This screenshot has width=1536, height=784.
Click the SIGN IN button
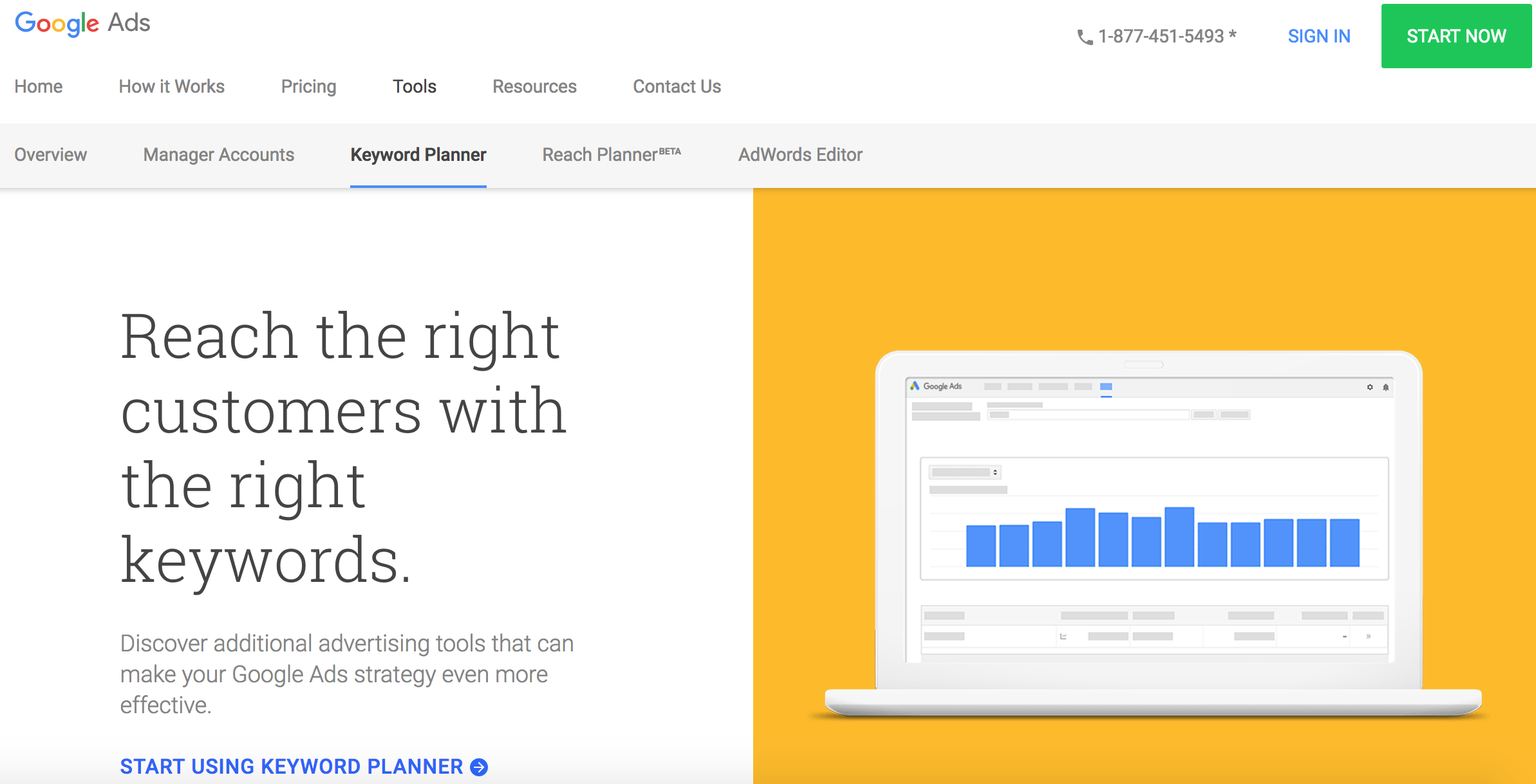tap(1318, 36)
